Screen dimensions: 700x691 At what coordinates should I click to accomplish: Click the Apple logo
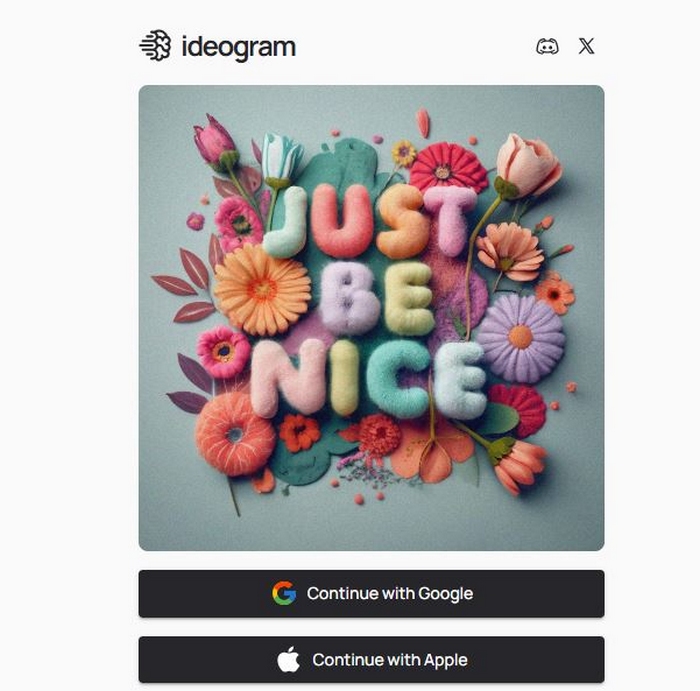pyautogui.click(x=288, y=659)
